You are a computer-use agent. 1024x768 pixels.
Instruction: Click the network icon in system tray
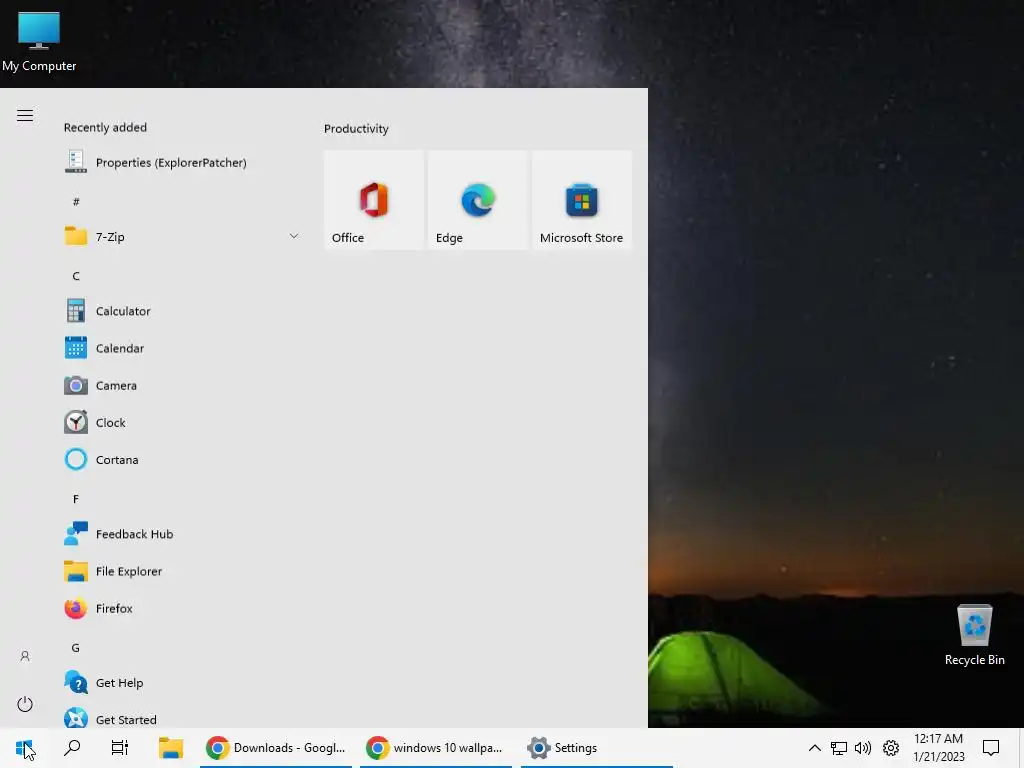tap(839, 748)
